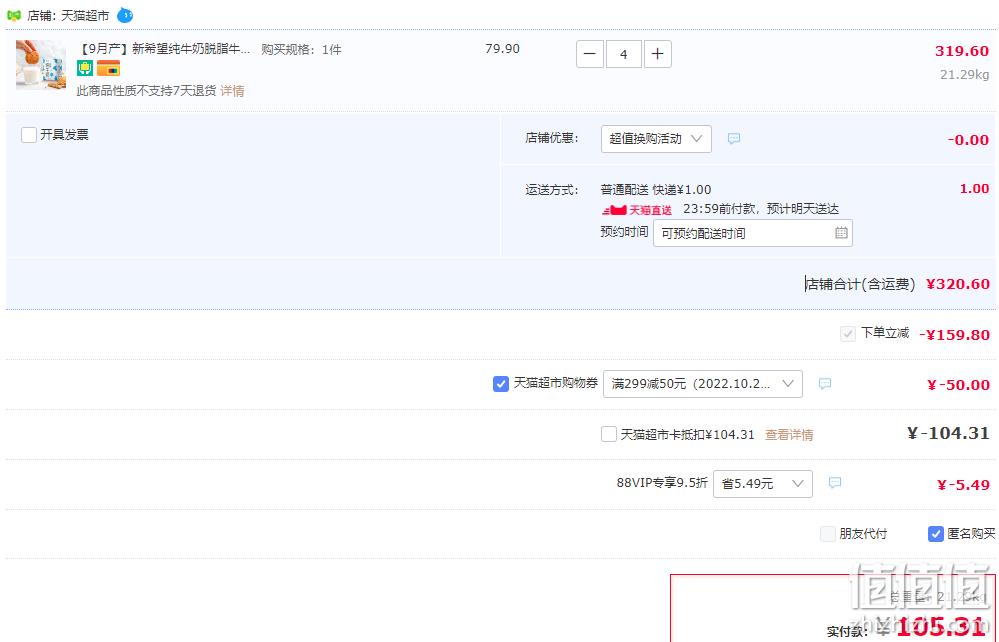Open the 查看详情 link for supermarket card
This screenshot has height=642, width=999.
pos(789,435)
